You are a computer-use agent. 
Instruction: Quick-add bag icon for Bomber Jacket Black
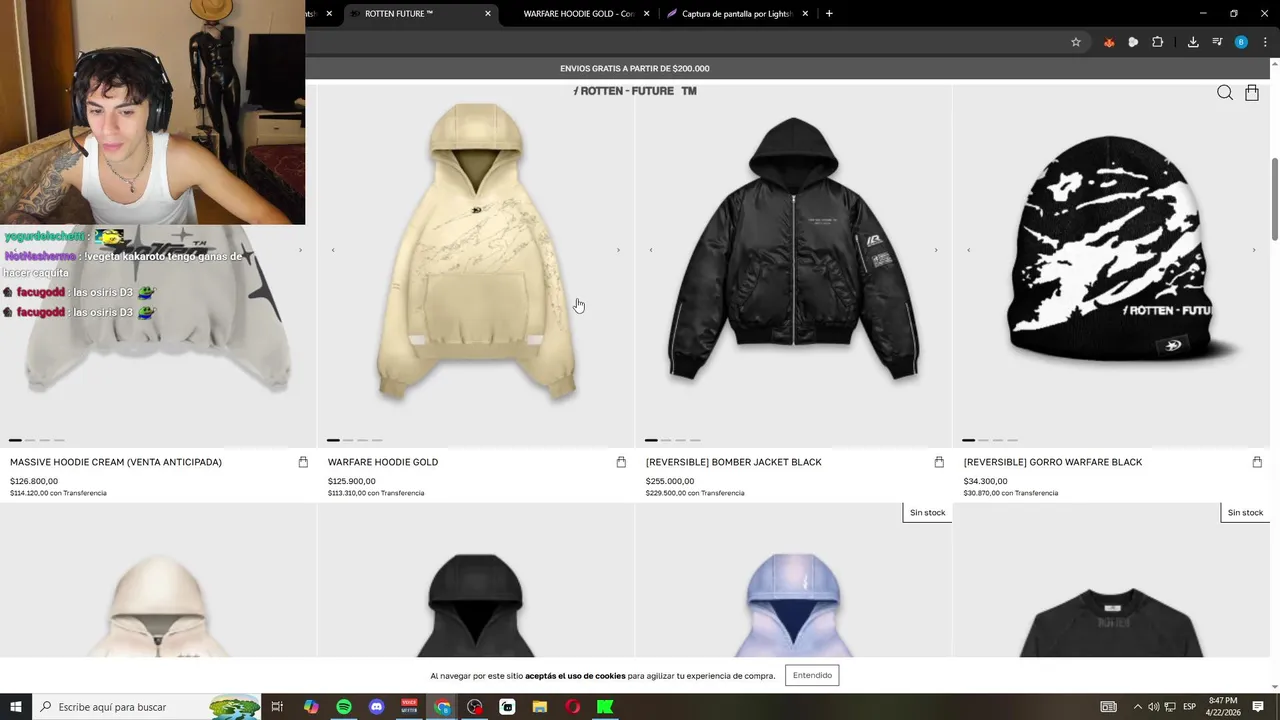(939, 462)
